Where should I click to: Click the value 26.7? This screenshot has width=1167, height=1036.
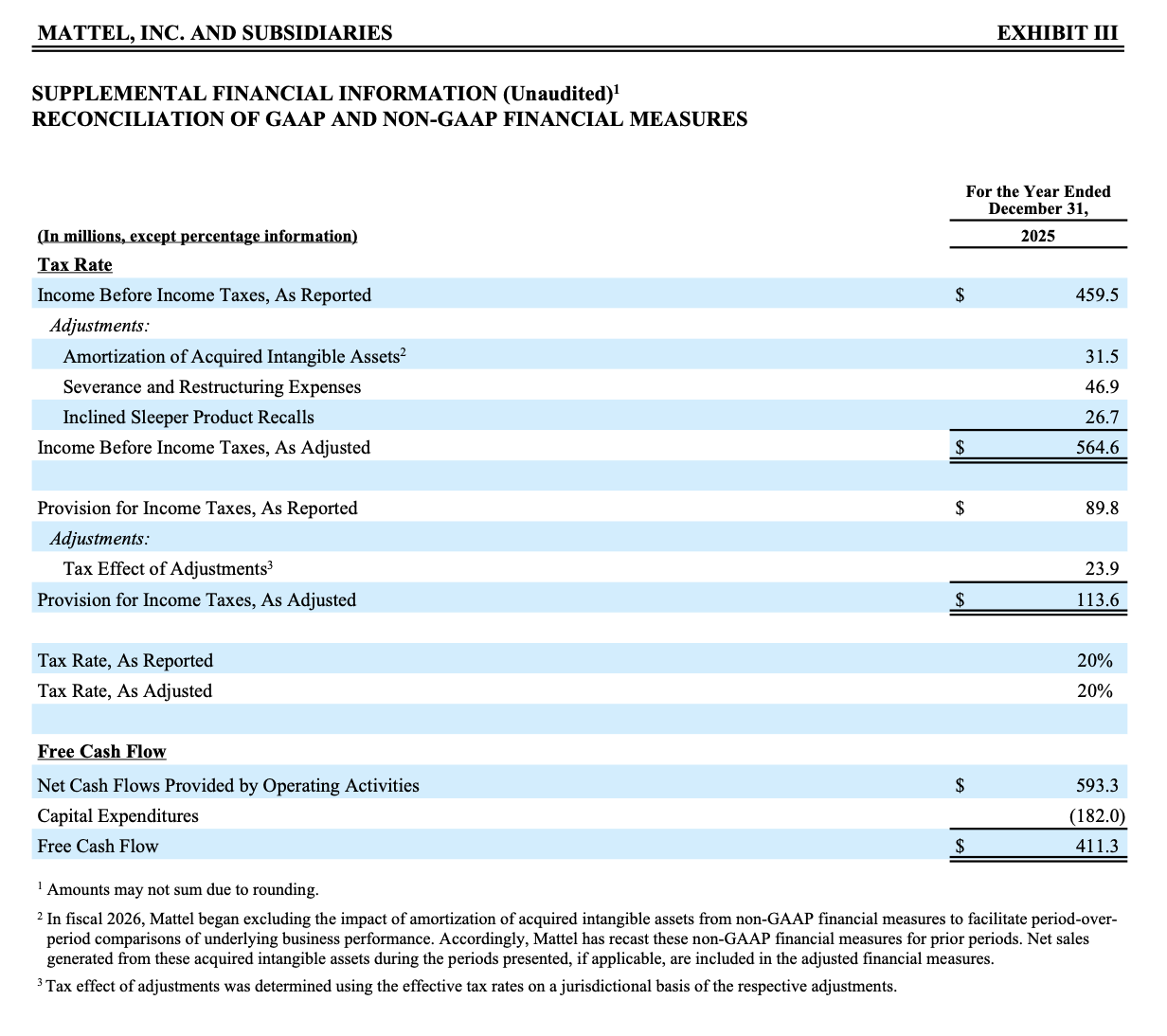click(x=1102, y=418)
